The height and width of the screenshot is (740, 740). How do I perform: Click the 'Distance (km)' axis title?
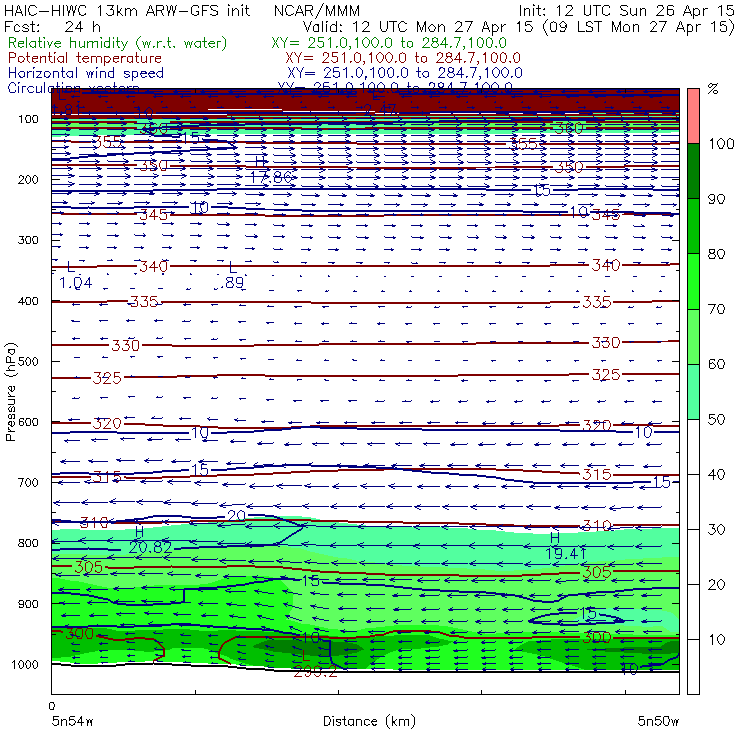tap(369, 721)
